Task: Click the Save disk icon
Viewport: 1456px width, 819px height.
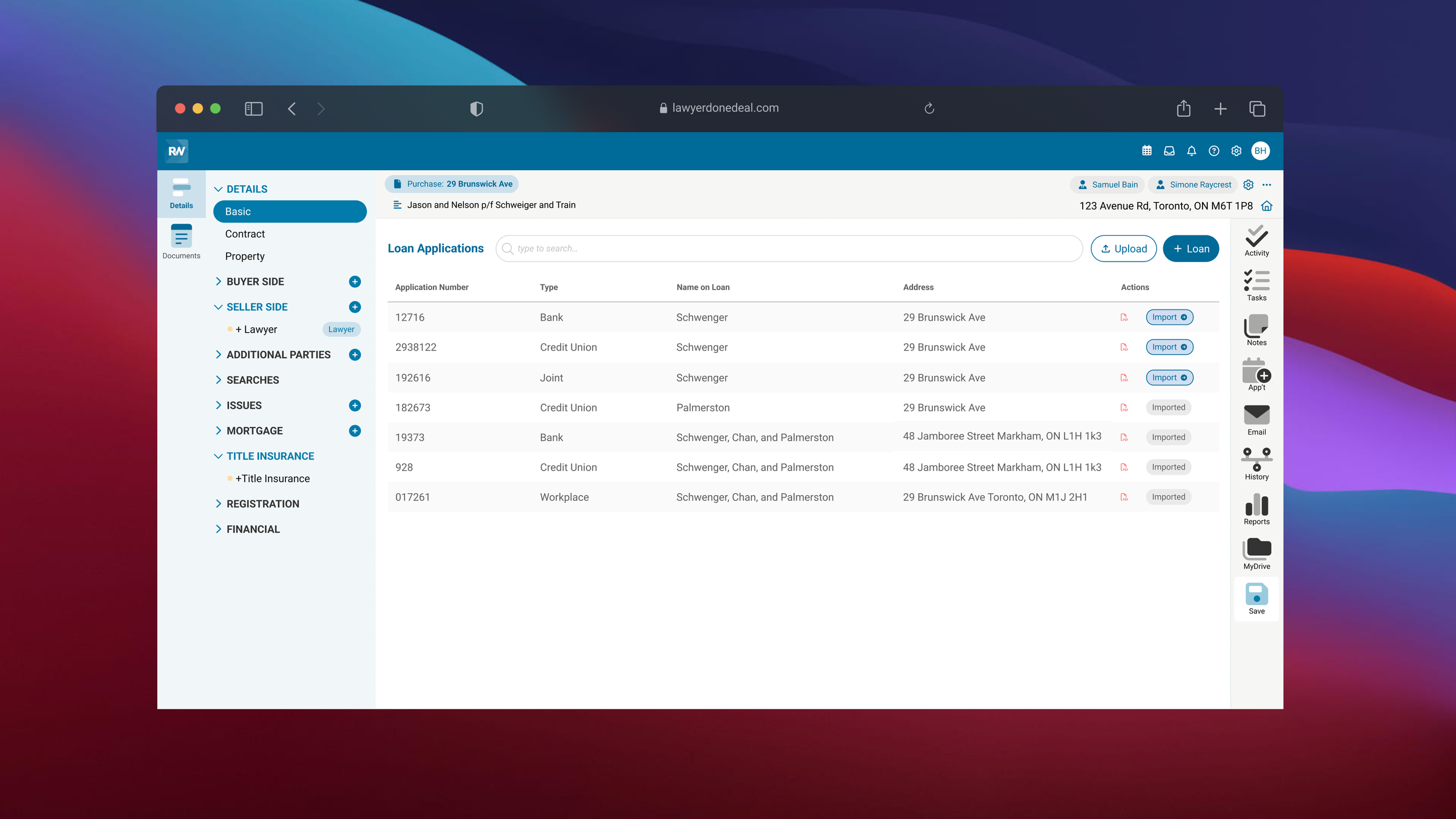Action: pyautogui.click(x=1256, y=598)
